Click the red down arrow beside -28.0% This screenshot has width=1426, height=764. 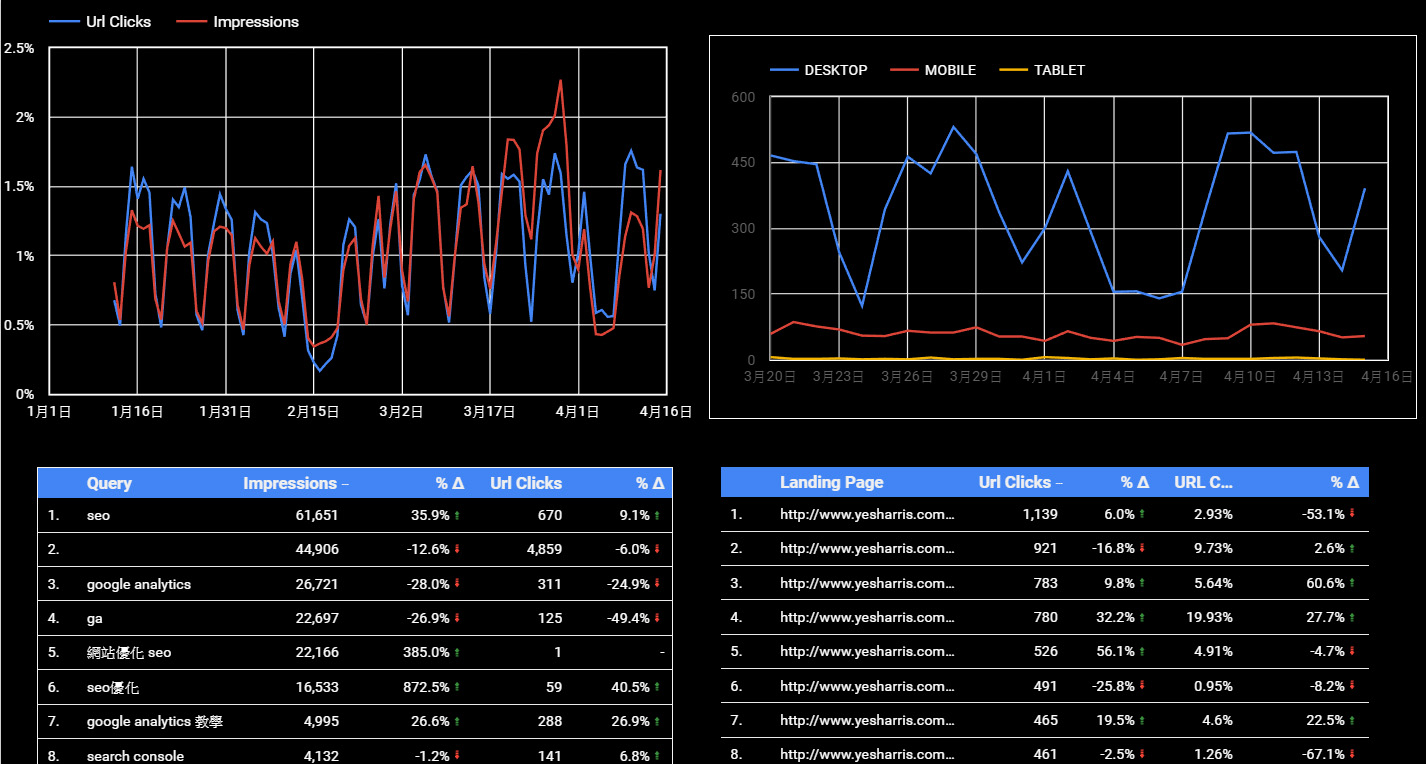click(x=457, y=585)
